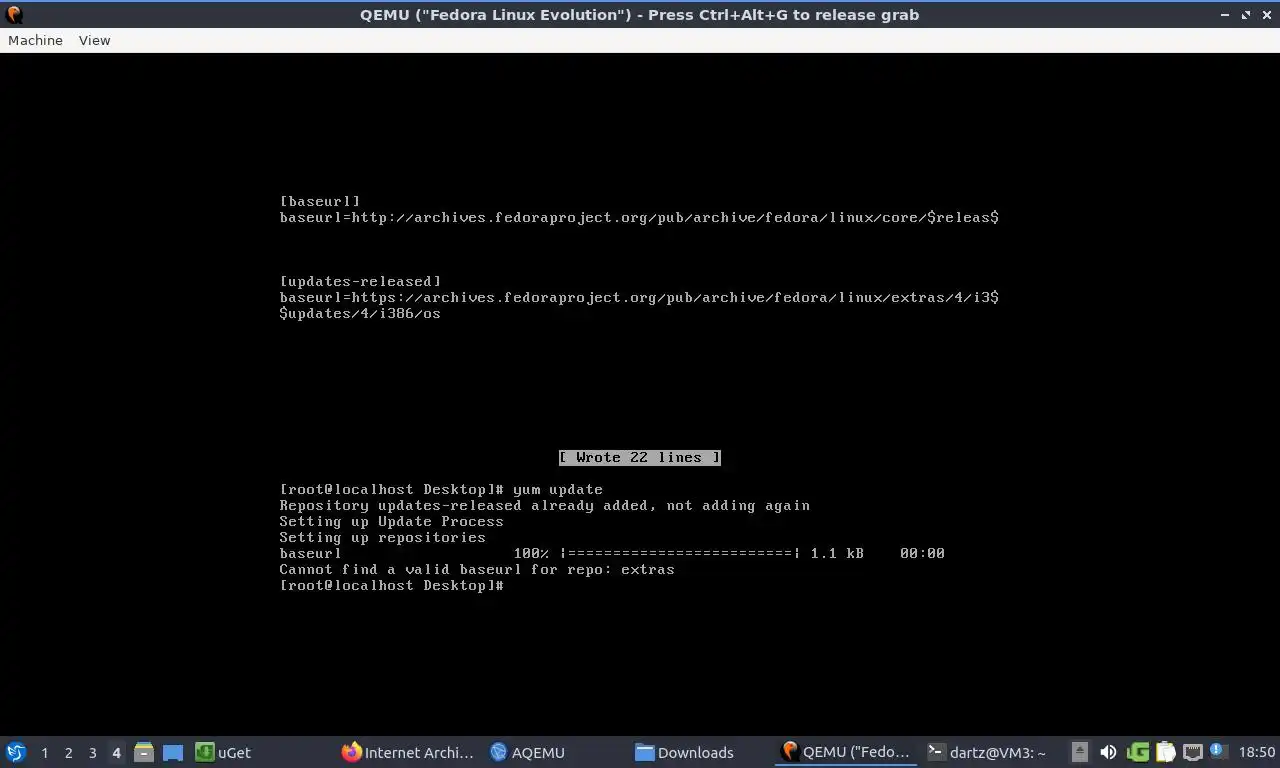The image size is (1280, 768).
Task: Click the '[ Wrote 22 lines ]' status message
Action: tap(640, 457)
